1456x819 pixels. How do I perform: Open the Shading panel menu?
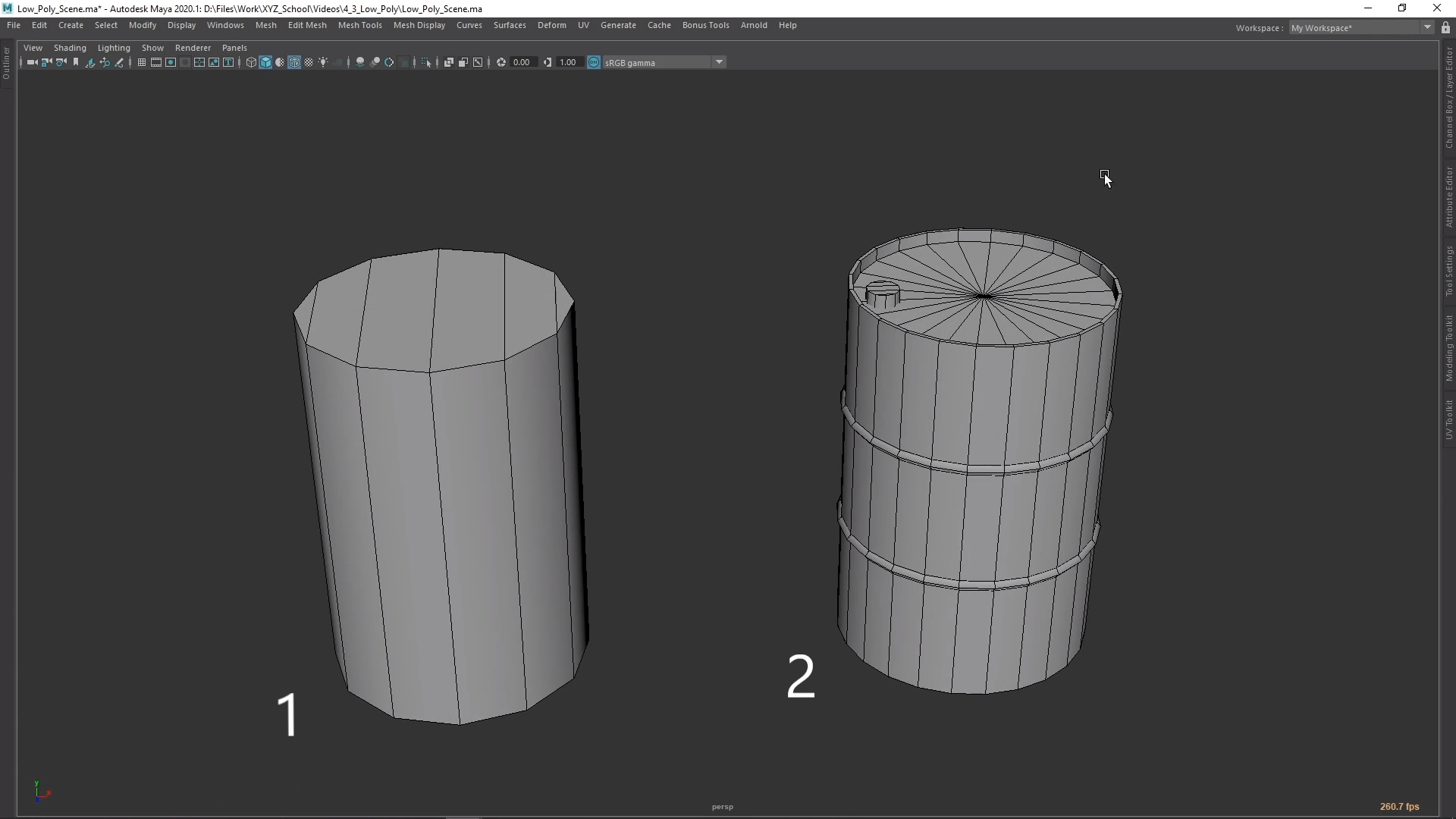70,47
